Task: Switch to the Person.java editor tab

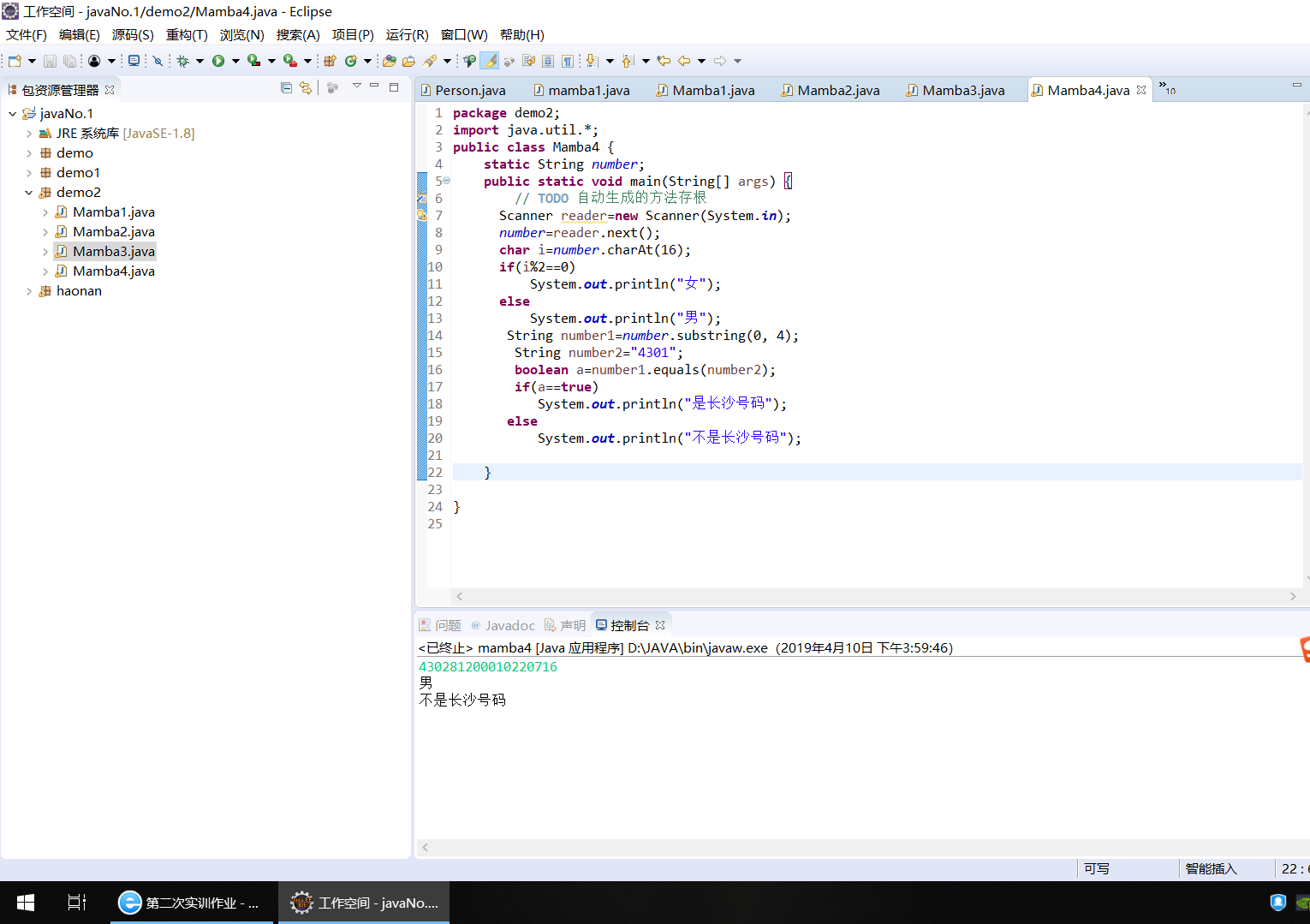Action: coord(463,90)
